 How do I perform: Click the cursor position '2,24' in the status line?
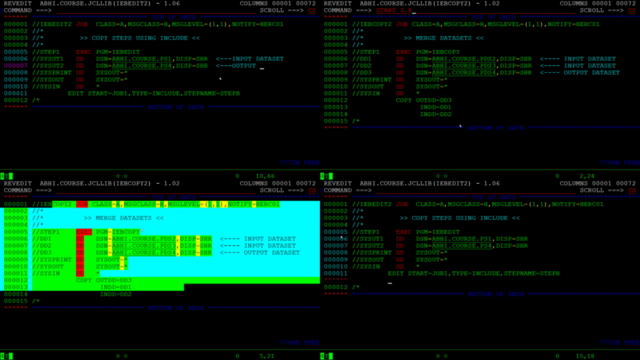click(x=587, y=176)
